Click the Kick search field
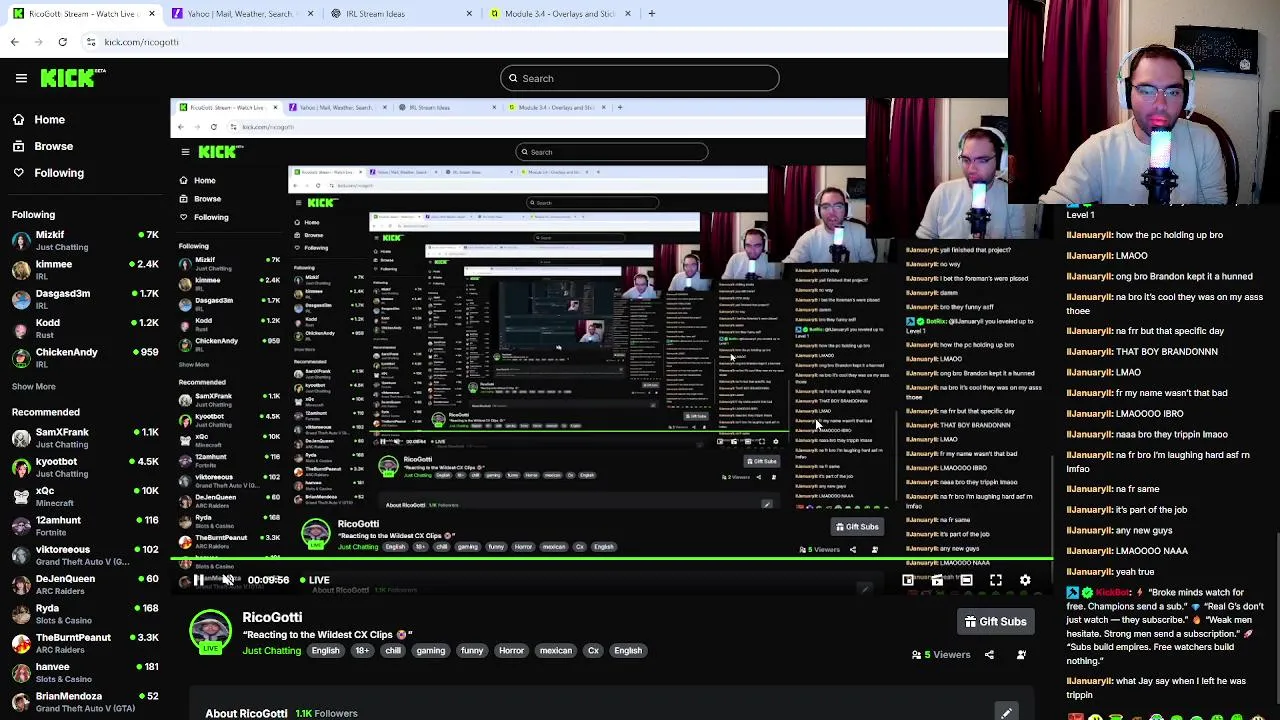 click(x=640, y=78)
